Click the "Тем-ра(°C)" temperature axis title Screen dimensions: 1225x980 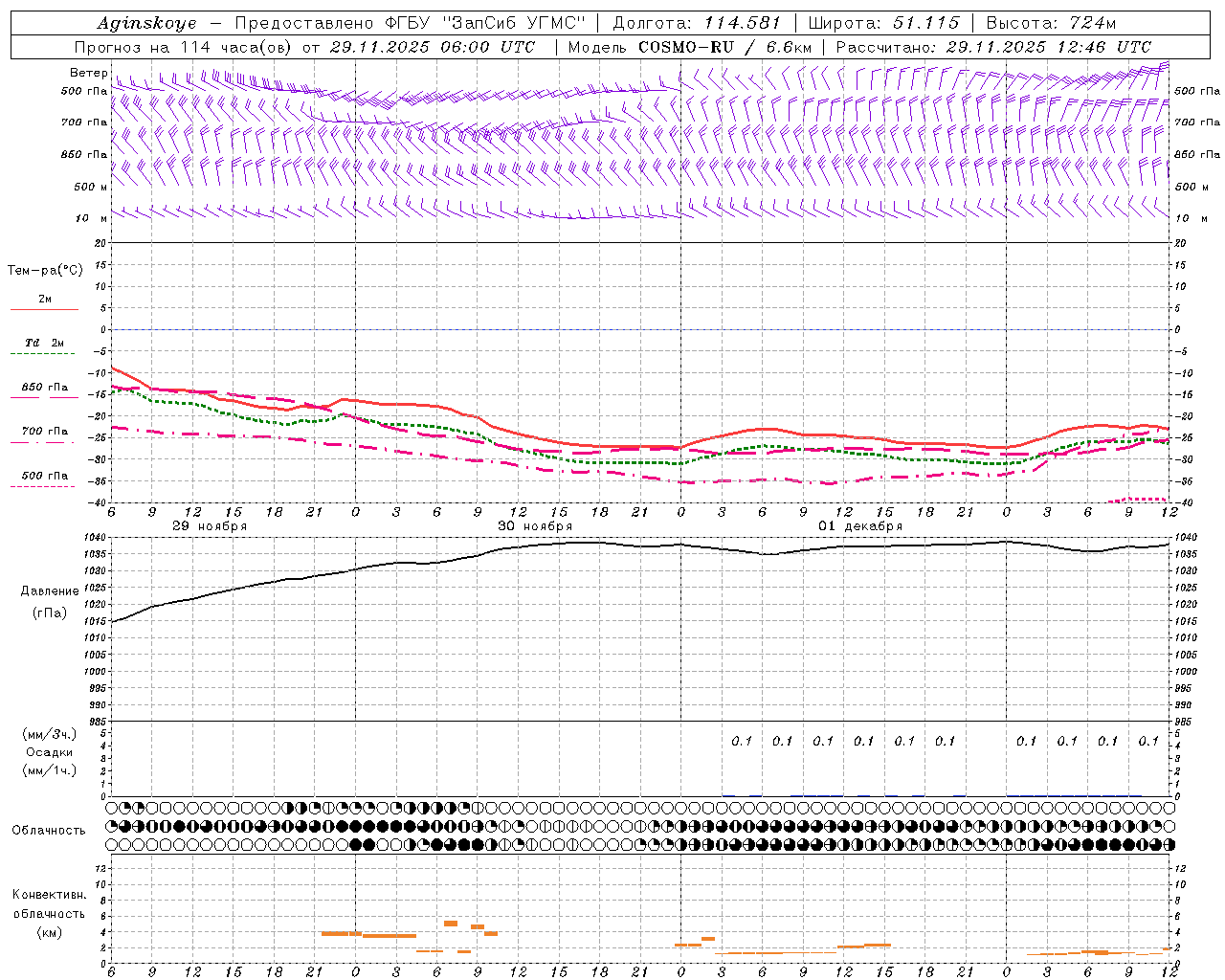coord(45,271)
